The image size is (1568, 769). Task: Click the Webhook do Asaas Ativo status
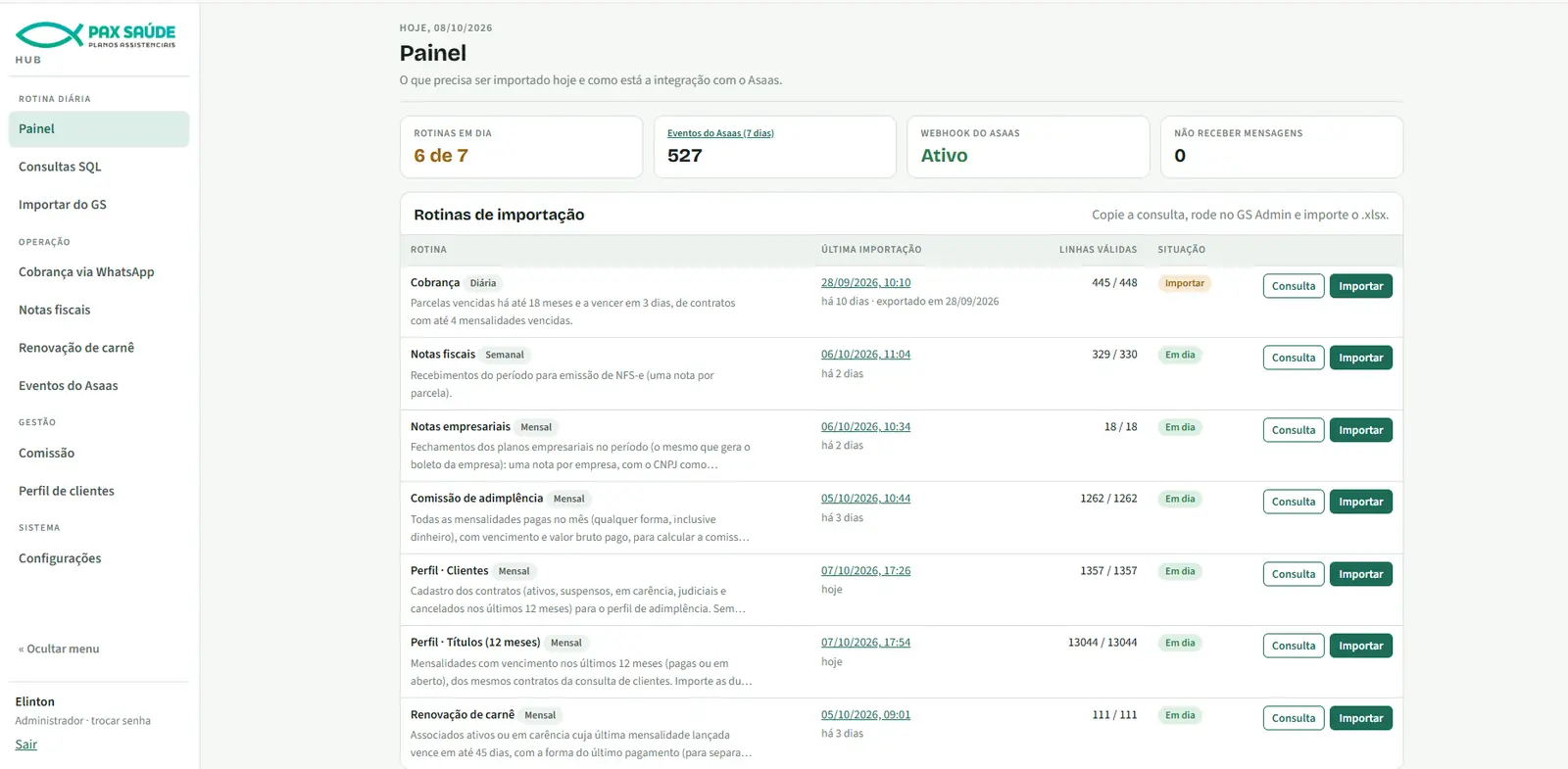click(x=944, y=156)
